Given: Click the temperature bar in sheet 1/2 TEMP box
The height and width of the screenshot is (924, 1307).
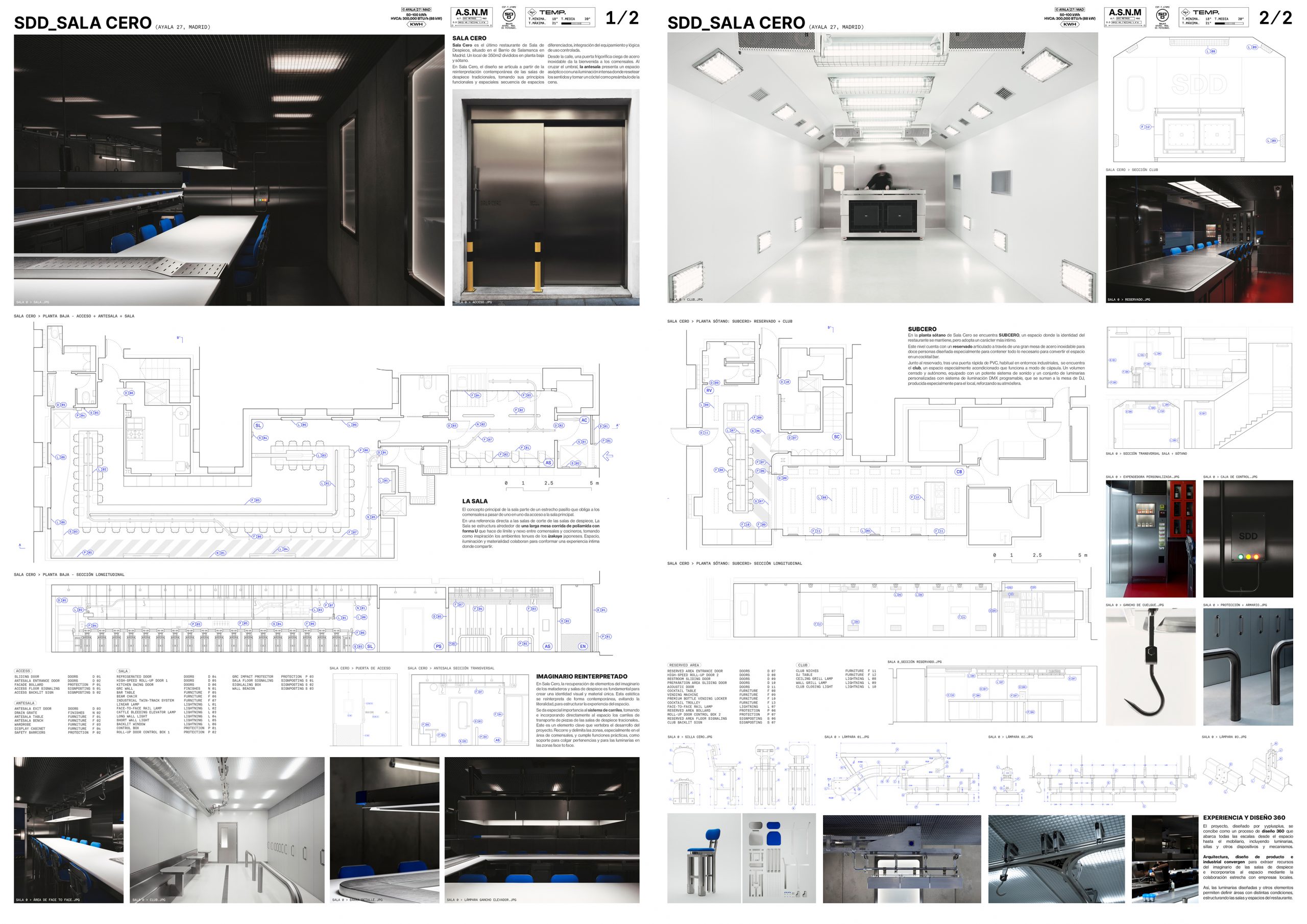Looking at the screenshot, I should point(576,23).
